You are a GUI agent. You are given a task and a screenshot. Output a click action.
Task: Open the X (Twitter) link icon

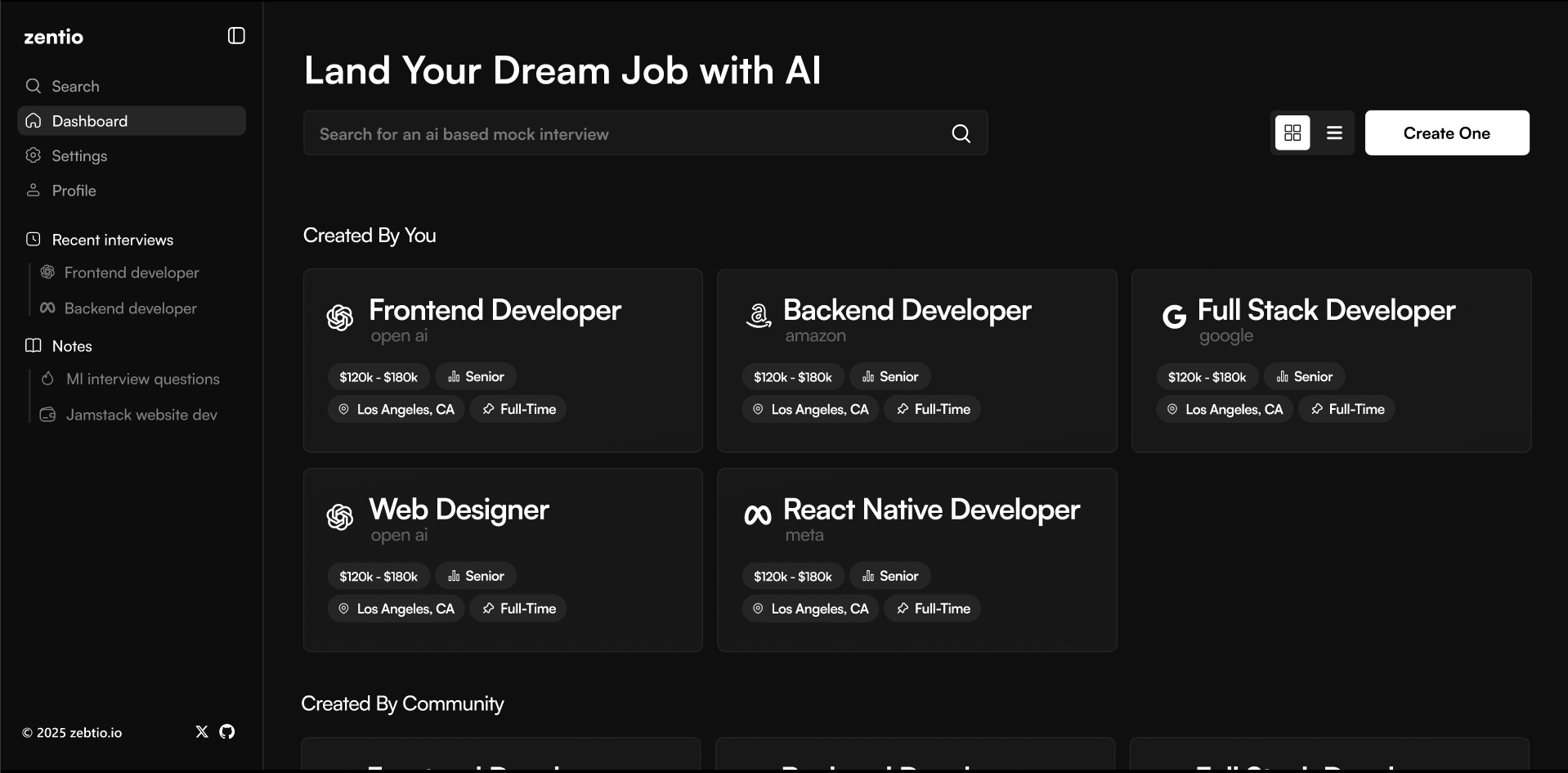(x=202, y=732)
